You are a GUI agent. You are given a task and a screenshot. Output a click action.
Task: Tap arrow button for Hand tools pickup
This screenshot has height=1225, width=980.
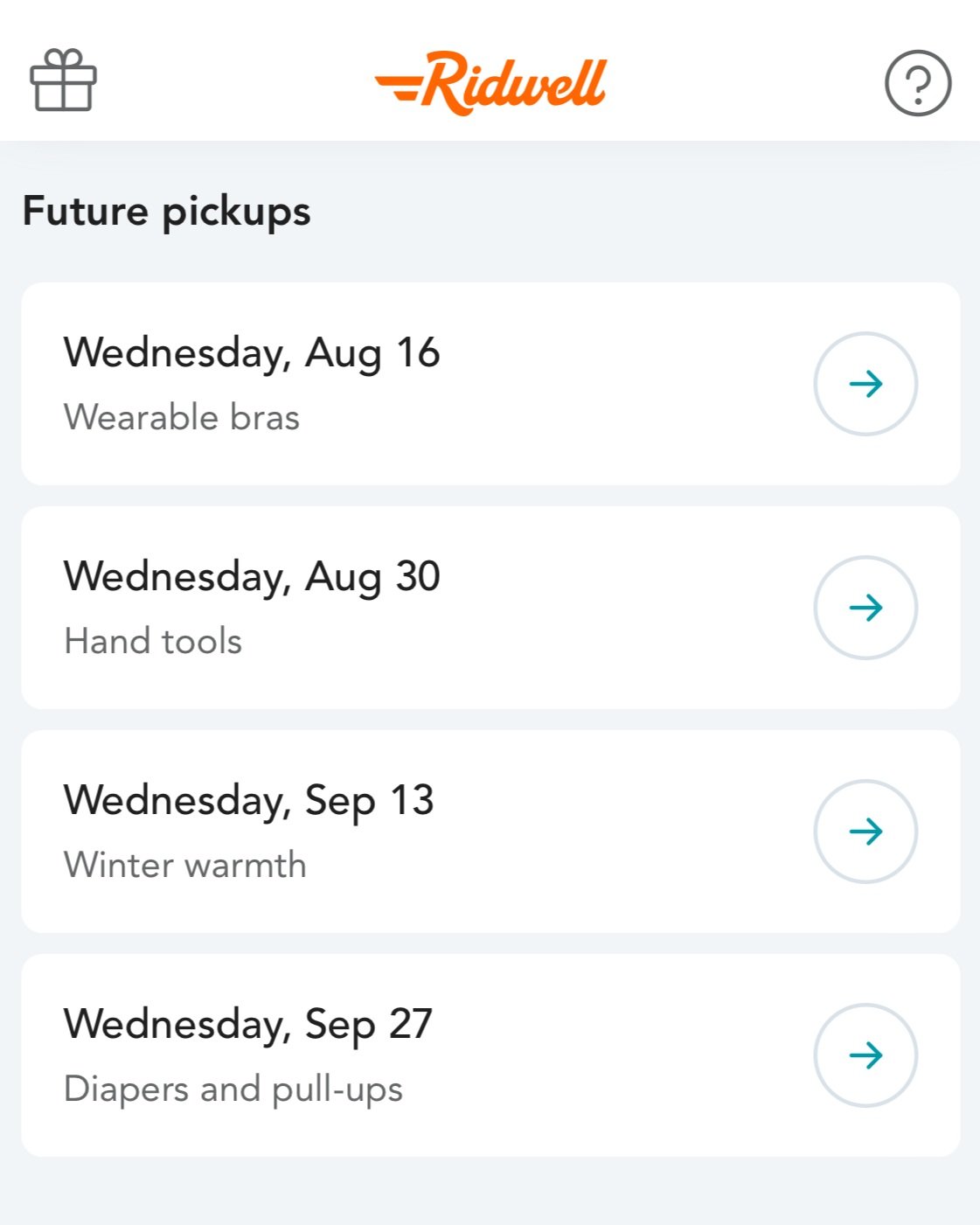(865, 608)
